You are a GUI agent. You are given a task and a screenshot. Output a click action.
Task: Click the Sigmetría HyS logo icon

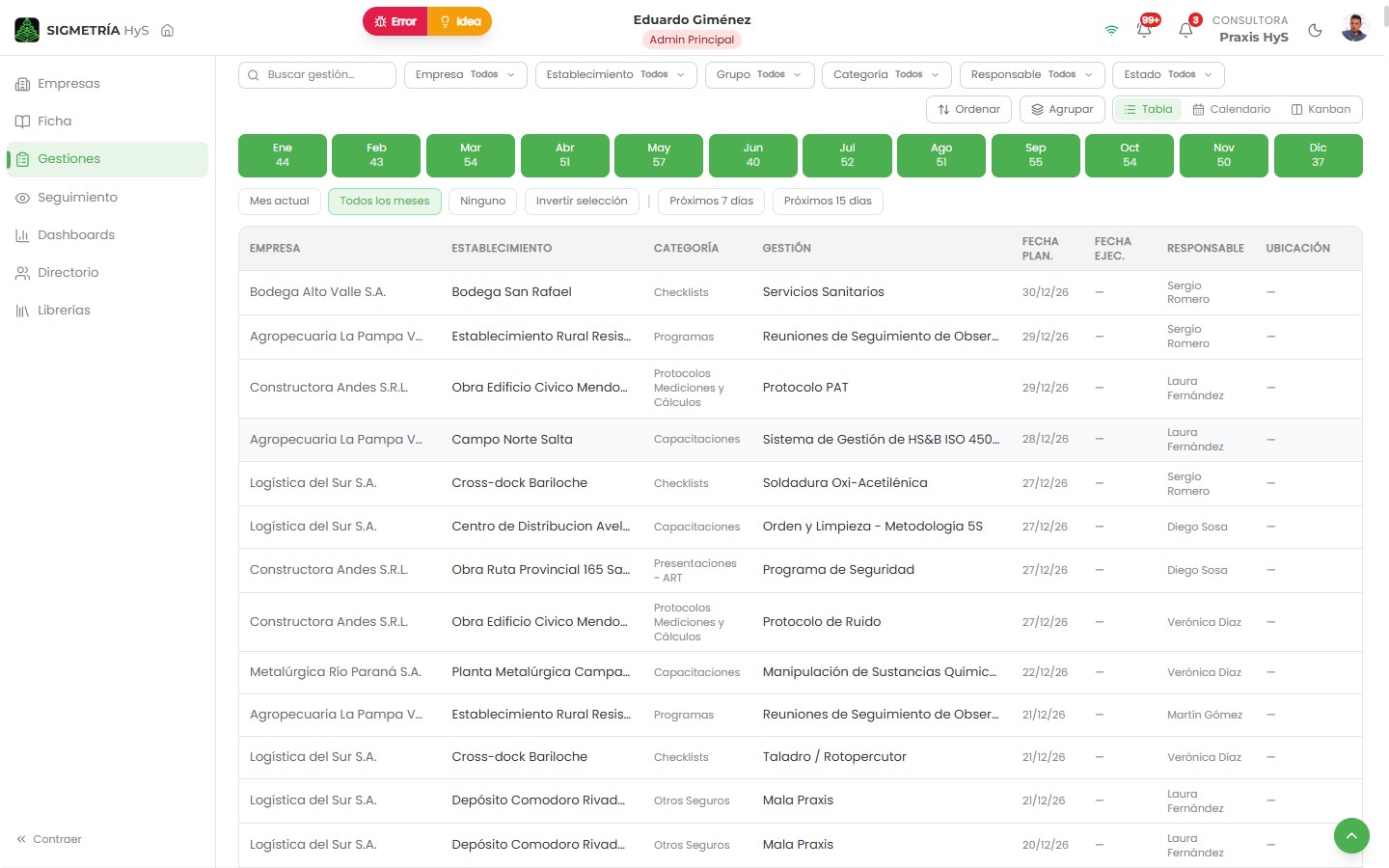point(27,30)
